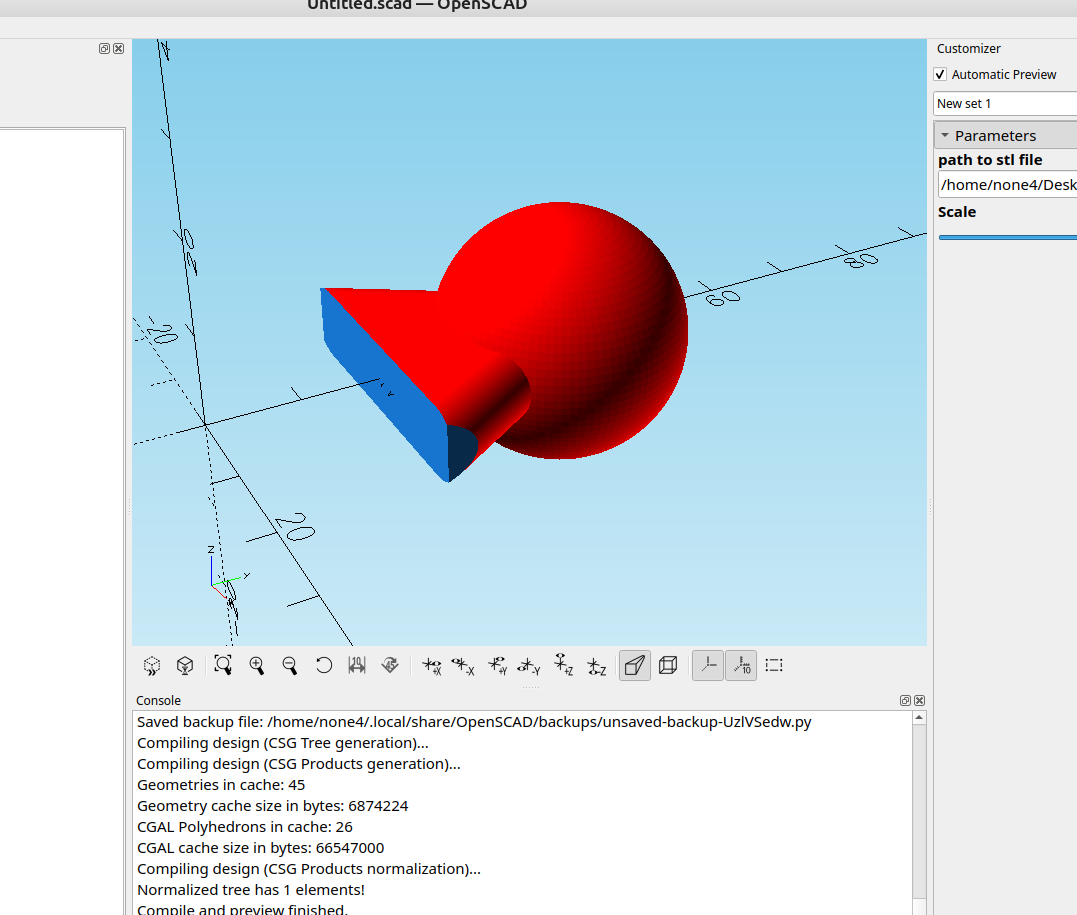Collapse the Parameters section
This screenshot has height=915, width=1077.
(945, 136)
